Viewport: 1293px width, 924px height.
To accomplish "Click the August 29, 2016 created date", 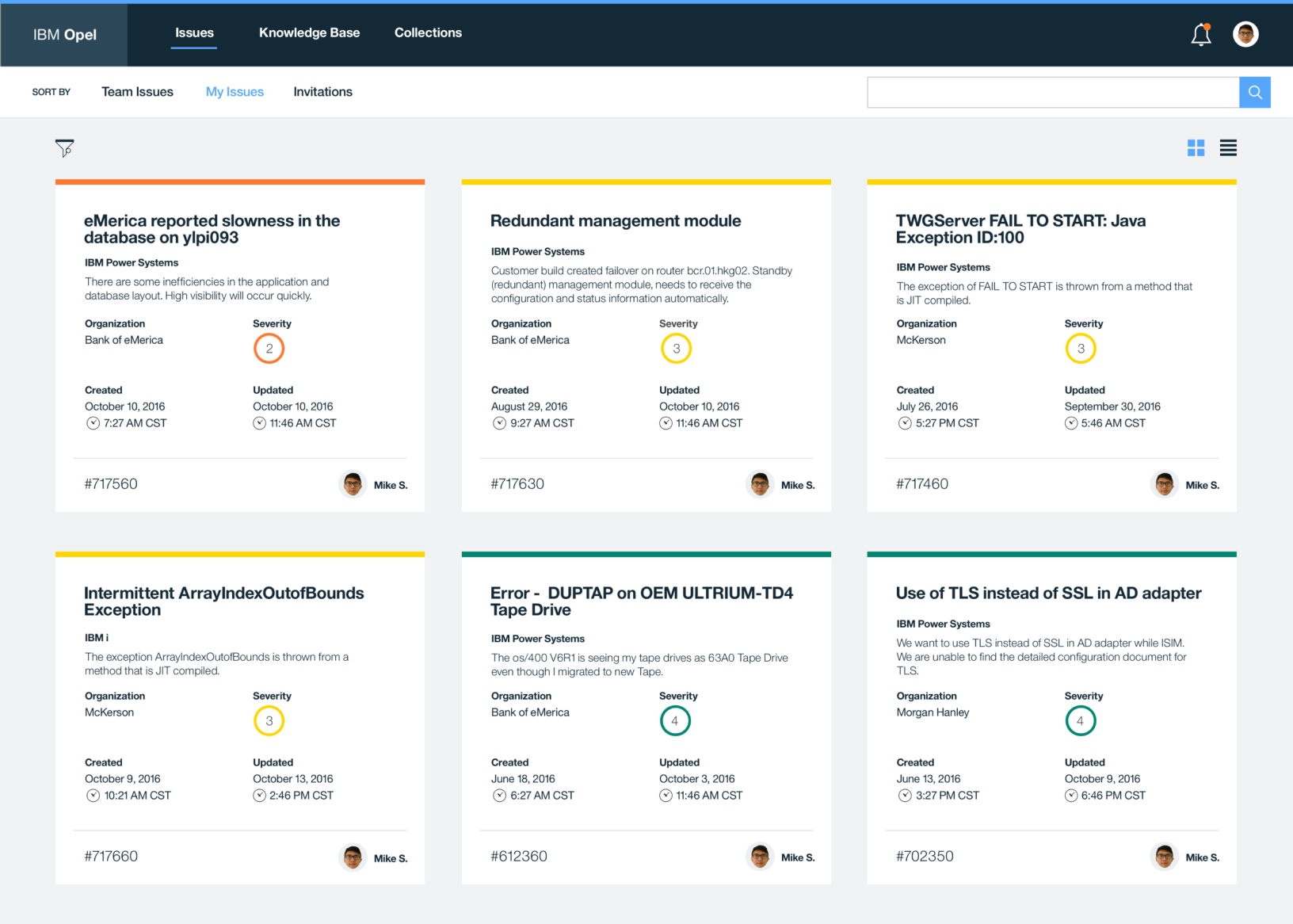I will [x=529, y=407].
